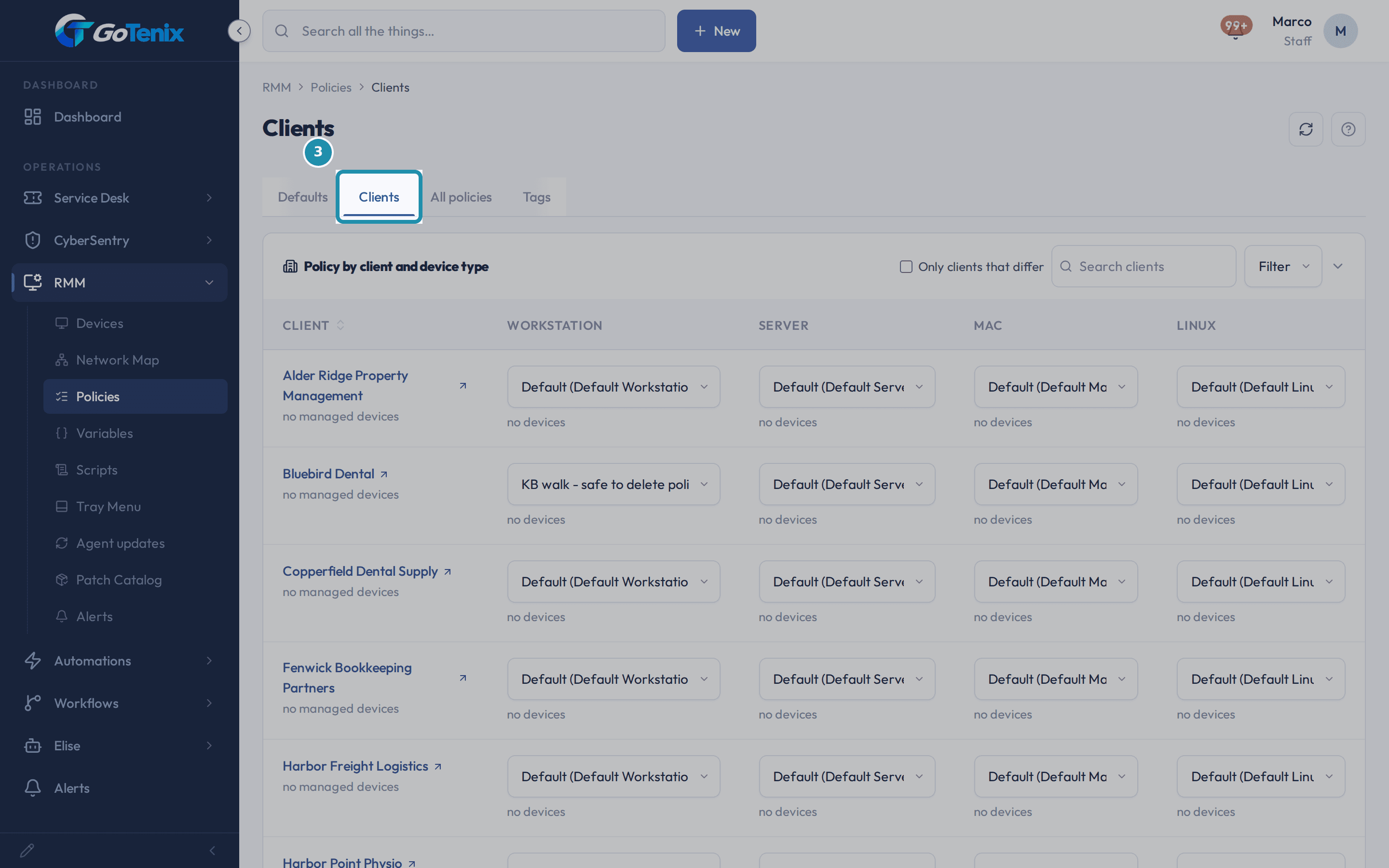Open Harbor Freight Logistics Linux policy dropdown

[1260, 777]
